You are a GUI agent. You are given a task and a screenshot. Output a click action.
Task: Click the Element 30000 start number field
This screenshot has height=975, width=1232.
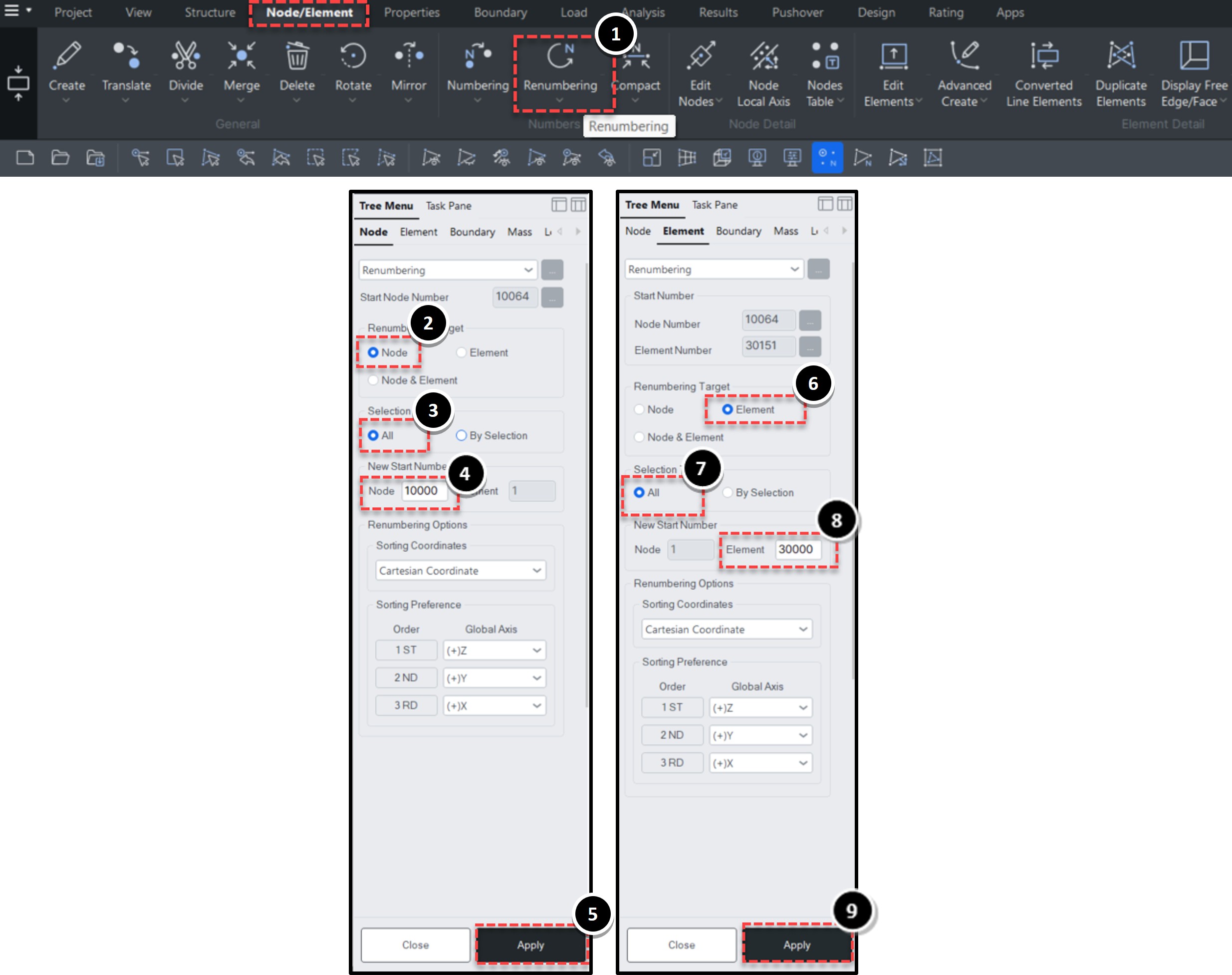[798, 549]
